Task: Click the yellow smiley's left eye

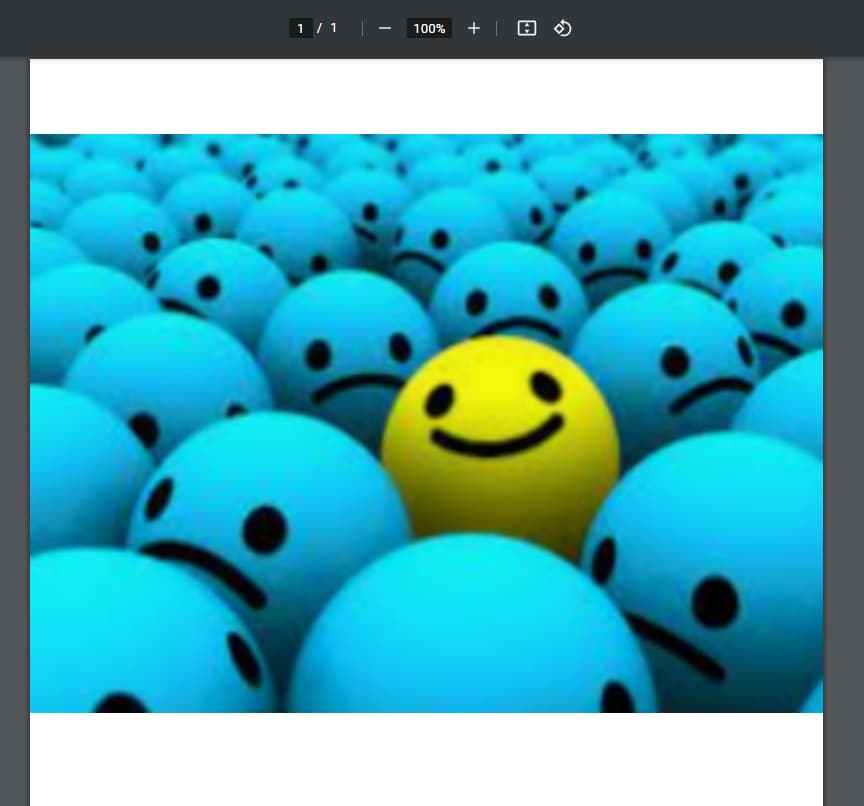Action: [x=439, y=401]
